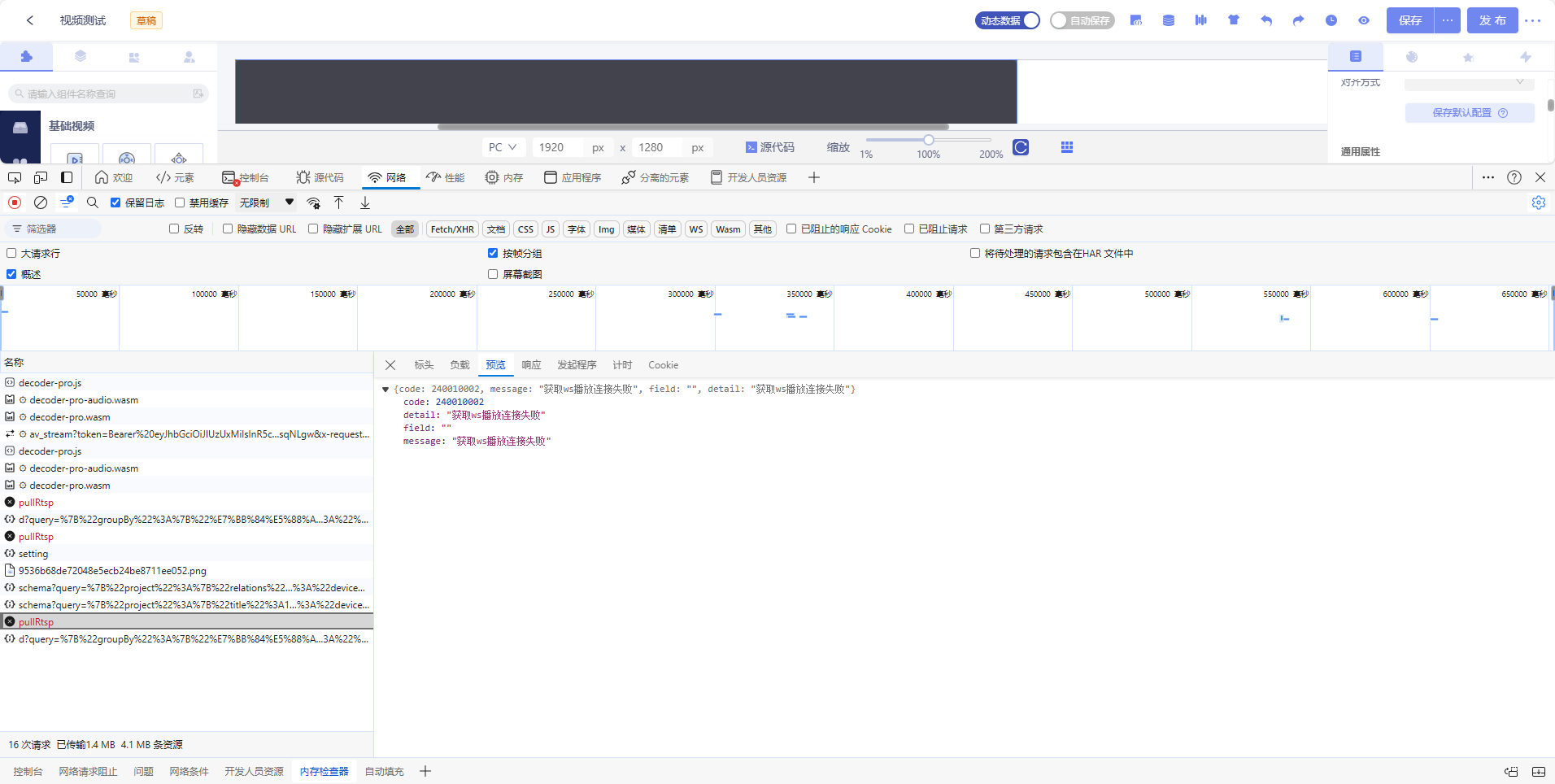Screen dimensions: 1555x784
Task: Toggle the 概述 checkbox
Action: [11, 274]
